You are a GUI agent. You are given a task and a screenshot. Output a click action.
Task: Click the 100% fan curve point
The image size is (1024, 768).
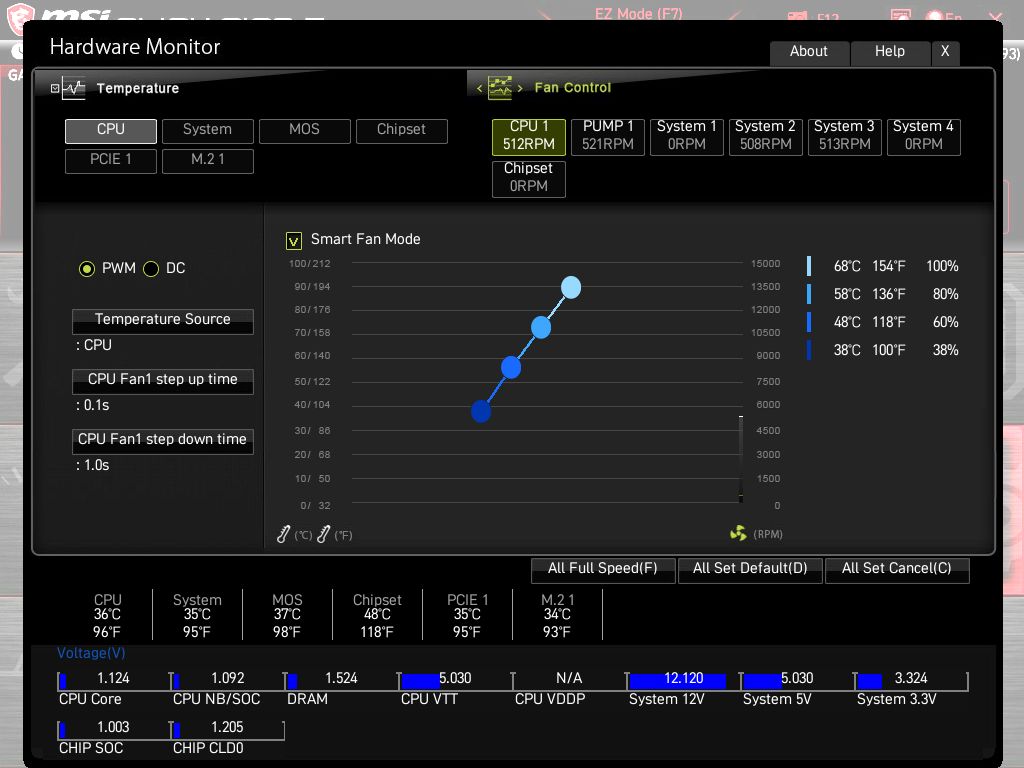(x=571, y=287)
